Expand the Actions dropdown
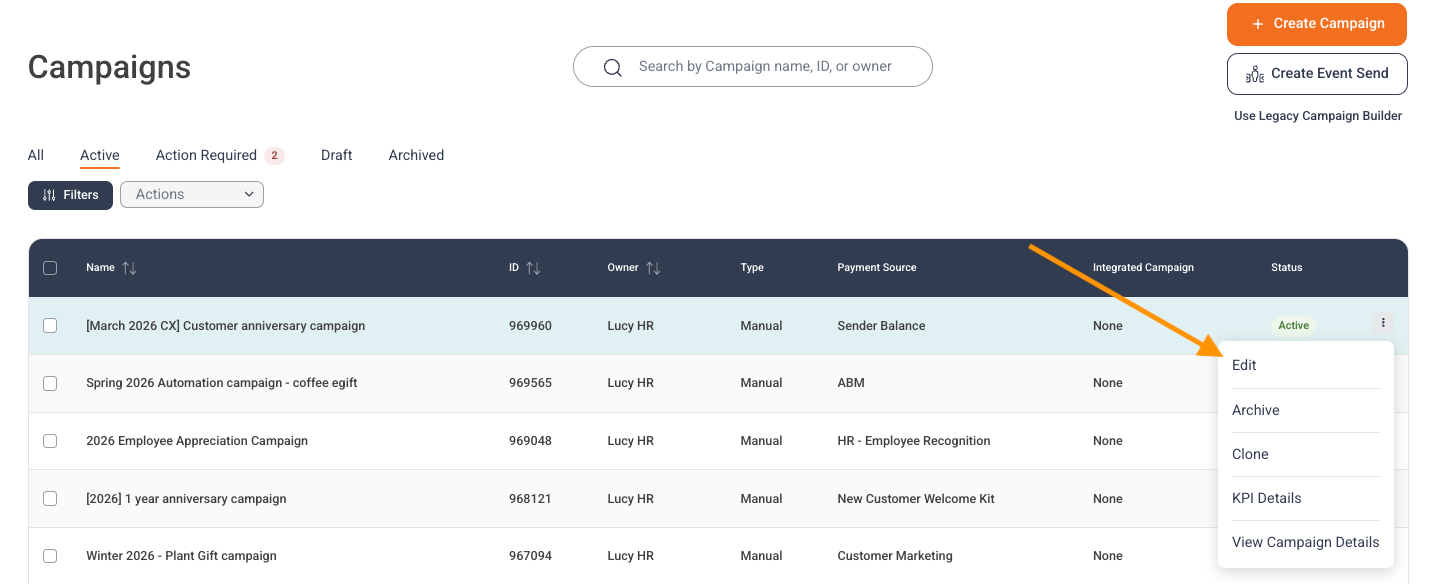Image resolution: width=1447 pixels, height=584 pixels. 192,195
